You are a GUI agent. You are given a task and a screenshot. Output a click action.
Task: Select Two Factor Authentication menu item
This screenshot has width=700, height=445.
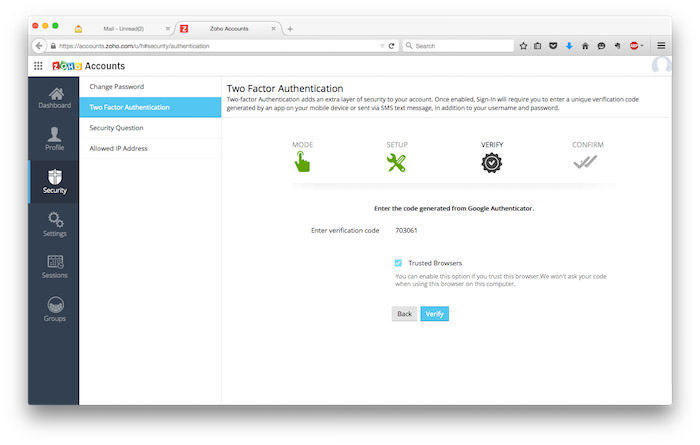pyautogui.click(x=150, y=107)
